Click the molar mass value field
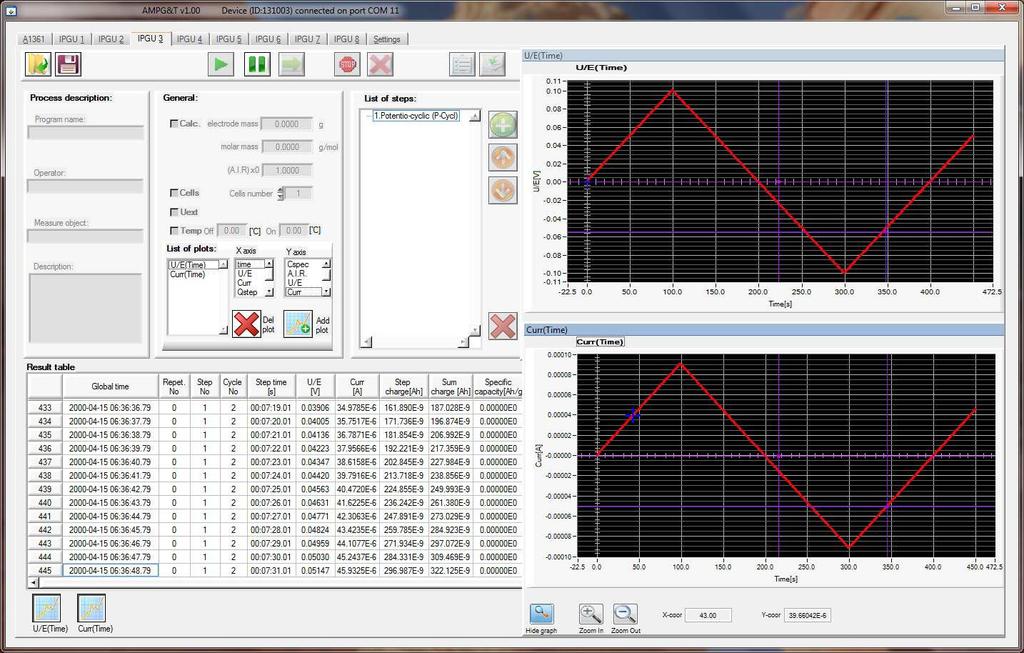 tap(287, 147)
